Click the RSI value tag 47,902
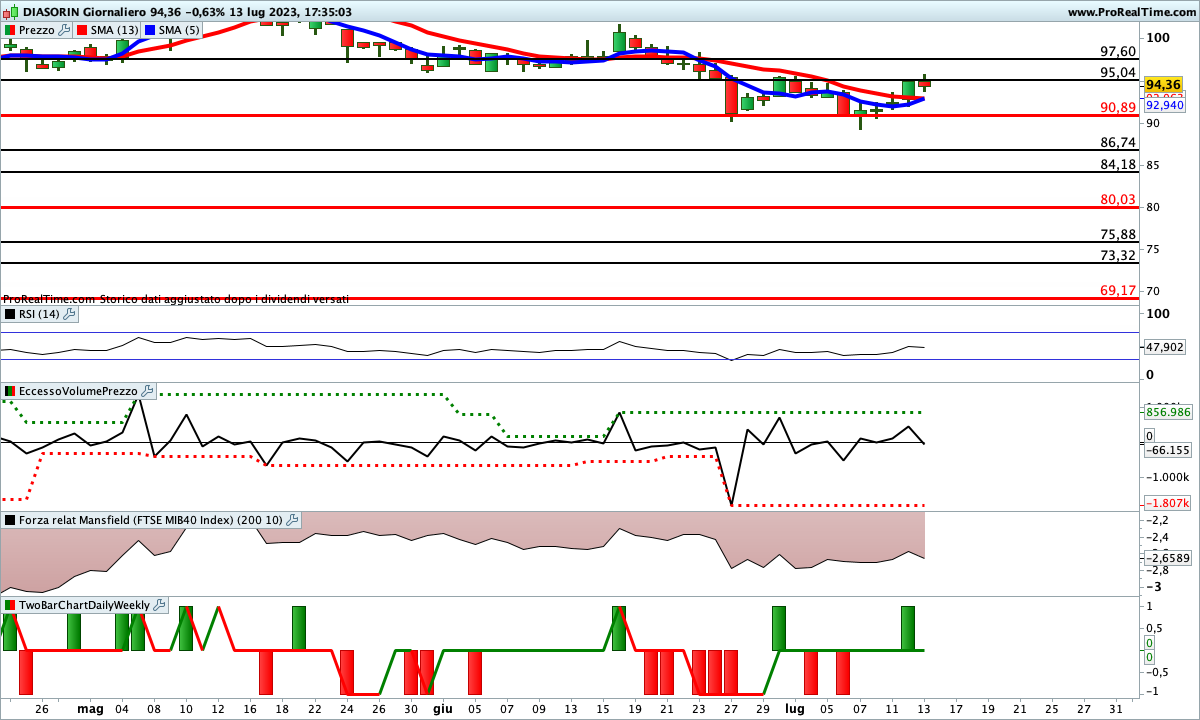The width and height of the screenshot is (1200, 720). (x=1165, y=347)
